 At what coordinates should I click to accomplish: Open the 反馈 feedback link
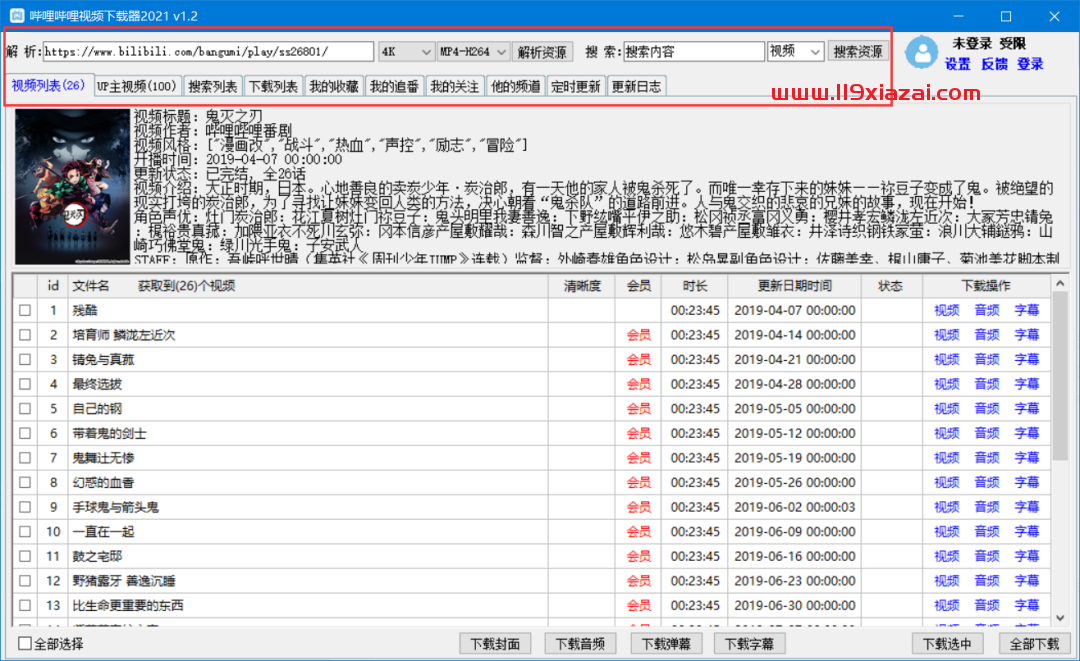click(994, 64)
